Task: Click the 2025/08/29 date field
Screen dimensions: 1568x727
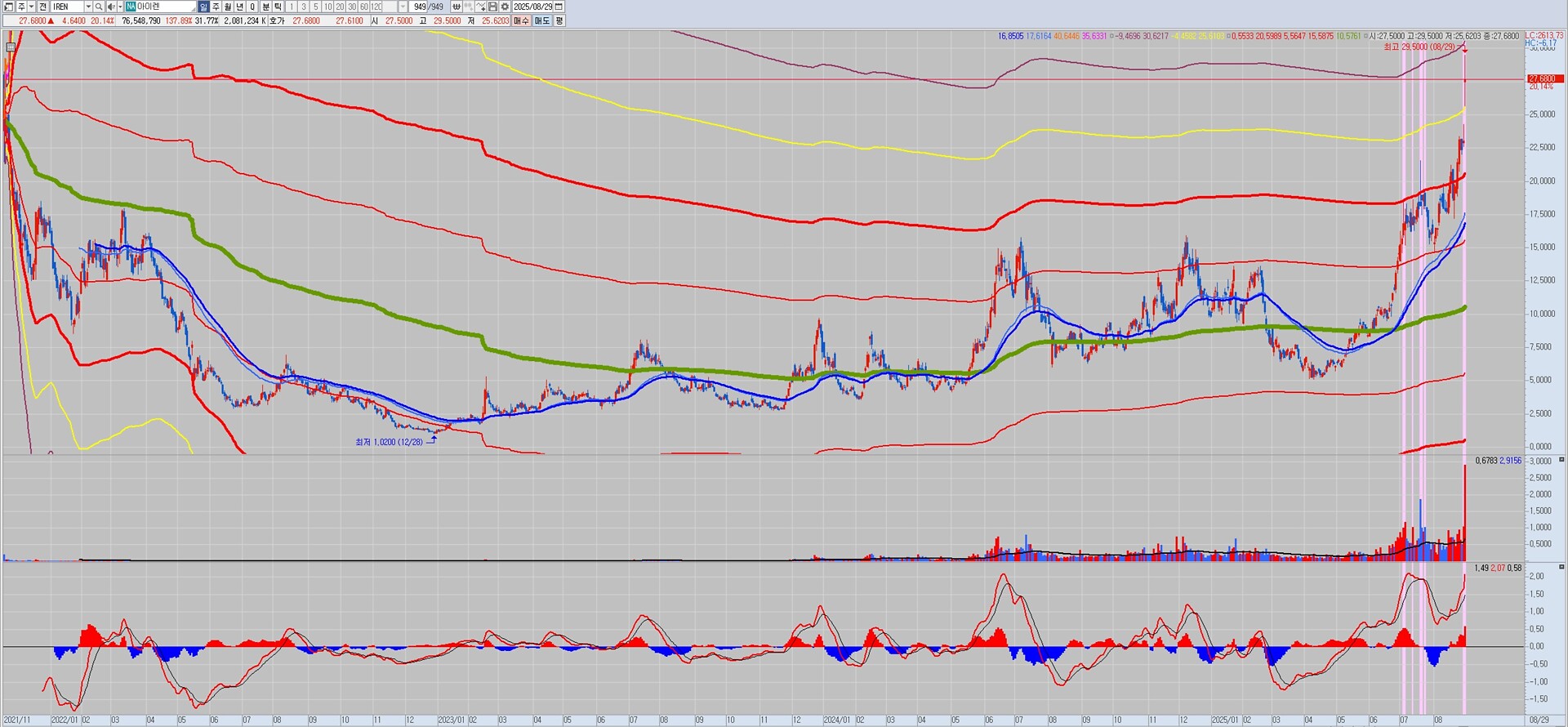Action: pos(532,7)
